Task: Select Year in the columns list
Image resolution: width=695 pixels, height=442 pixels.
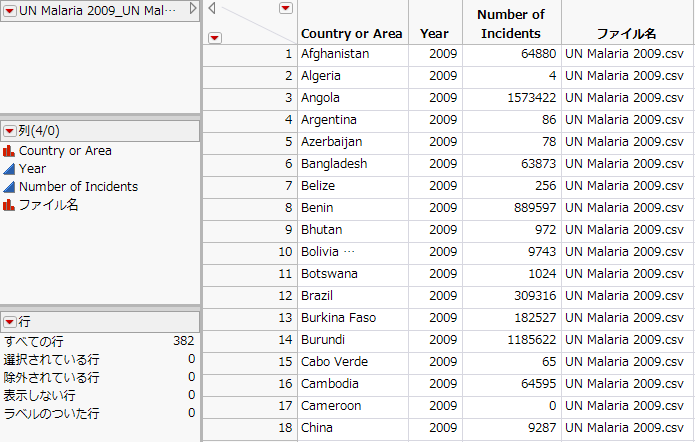Action: click(33, 169)
